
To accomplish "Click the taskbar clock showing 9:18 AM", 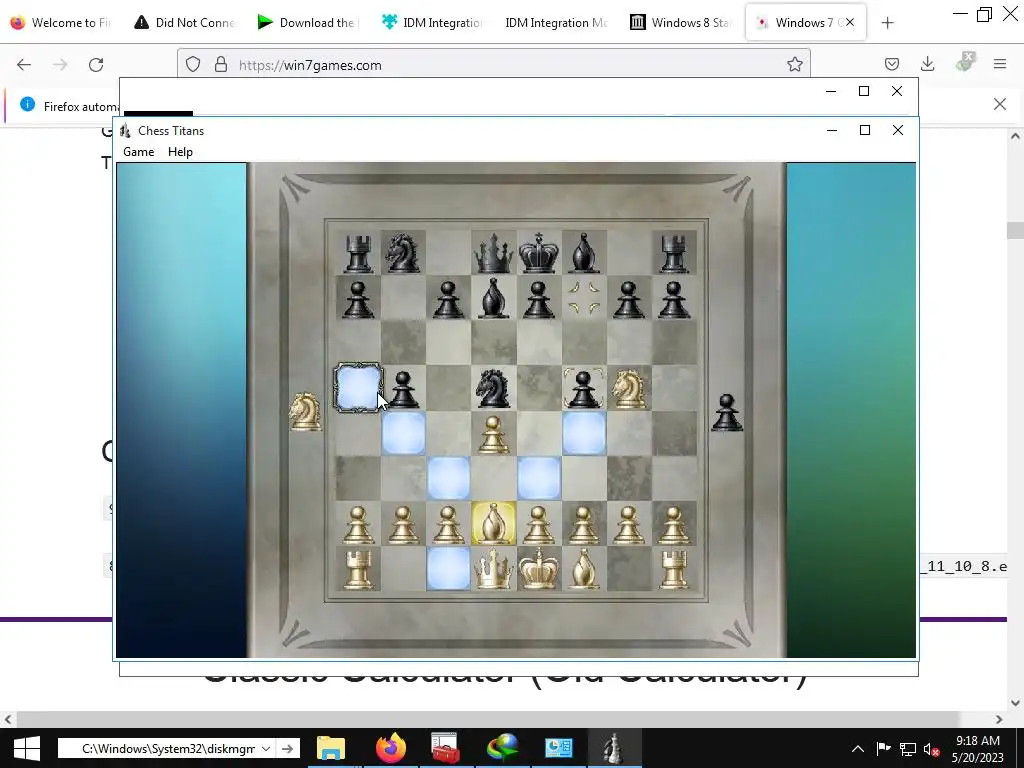I will 978,749.
